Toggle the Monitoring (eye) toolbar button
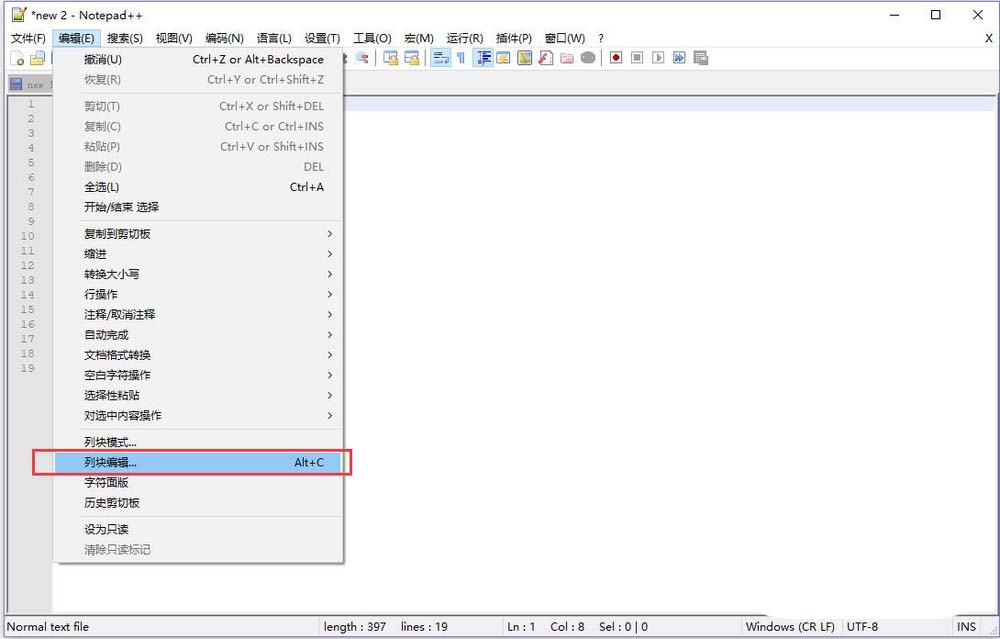The height and width of the screenshot is (639, 1000). click(586, 58)
